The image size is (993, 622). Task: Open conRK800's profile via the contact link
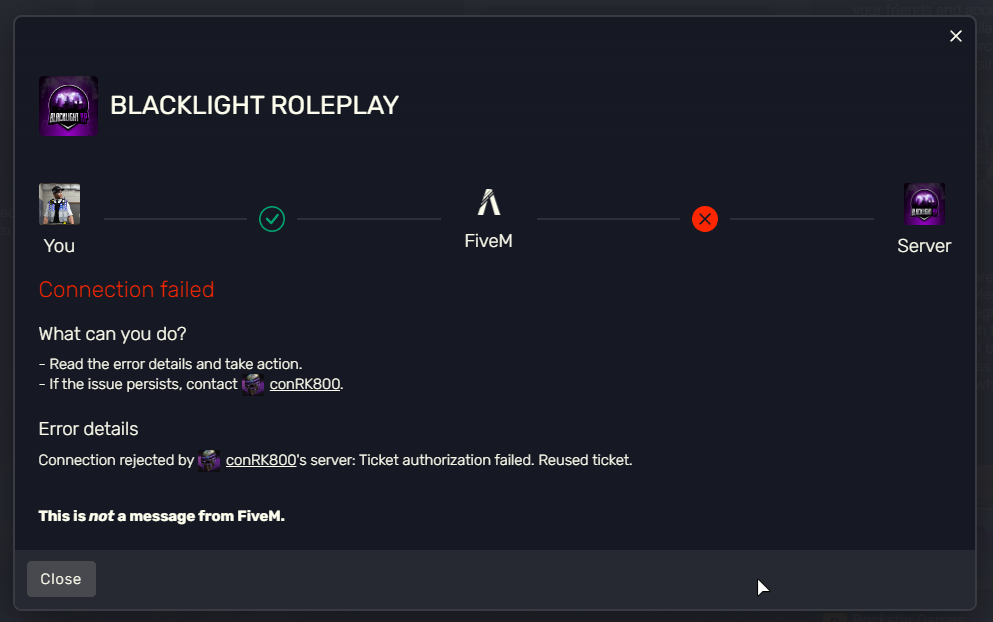(x=304, y=384)
